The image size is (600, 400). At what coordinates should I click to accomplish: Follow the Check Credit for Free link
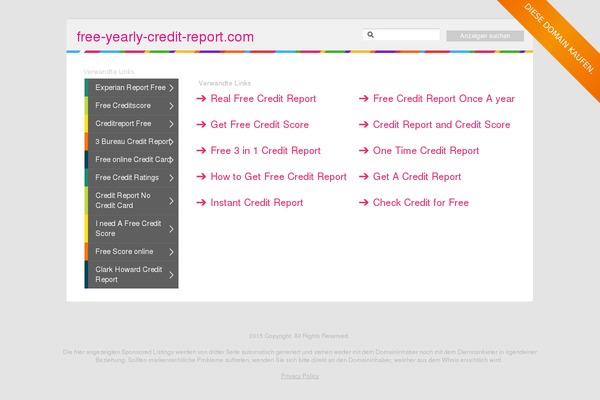click(x=421, y=203)
